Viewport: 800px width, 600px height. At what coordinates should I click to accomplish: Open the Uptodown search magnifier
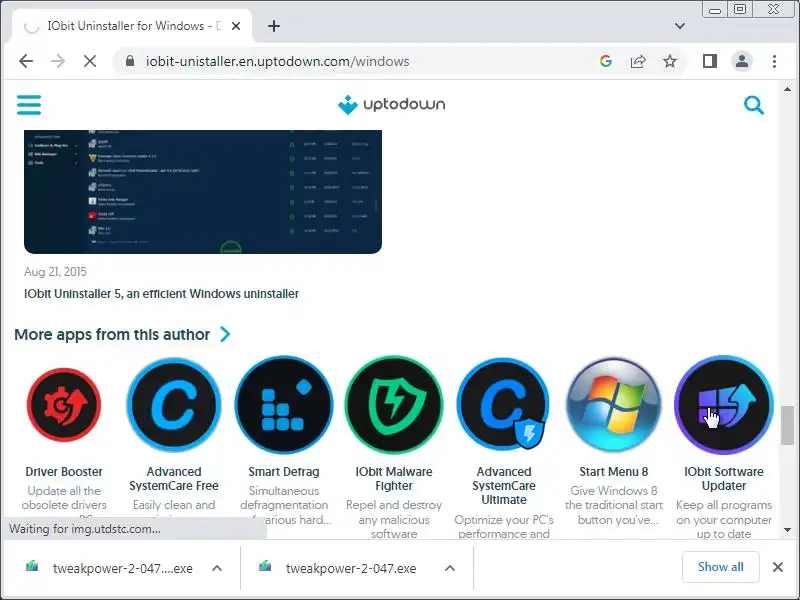click(754, 105)
